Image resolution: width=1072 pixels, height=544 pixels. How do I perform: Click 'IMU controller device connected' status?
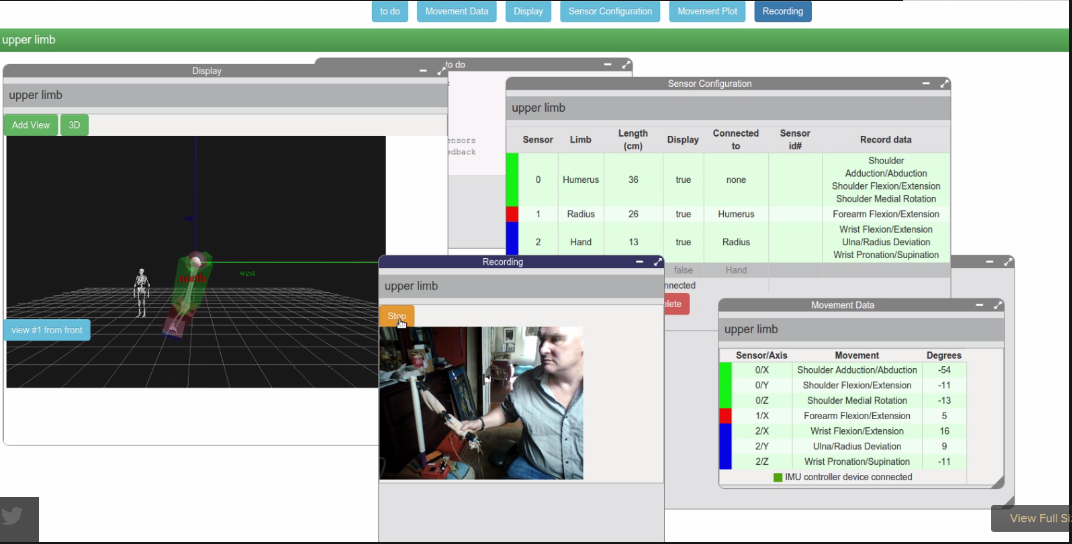[848, 477]
